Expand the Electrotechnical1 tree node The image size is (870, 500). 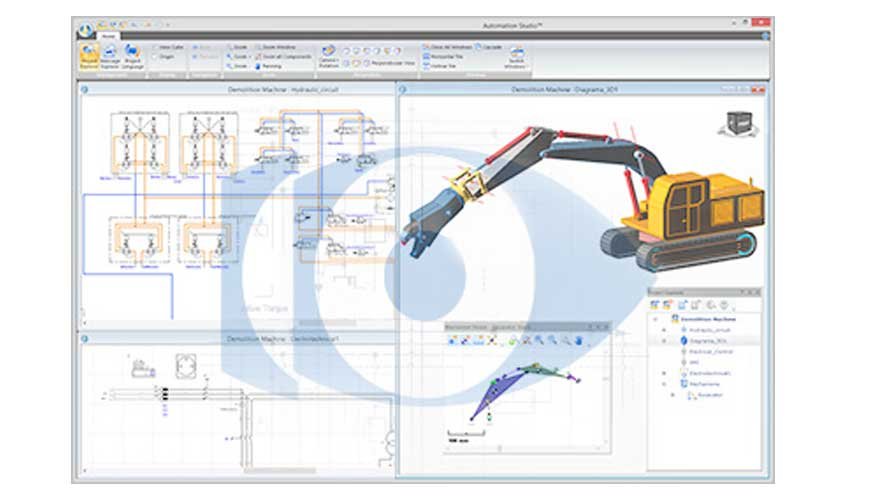pos(664,373)
